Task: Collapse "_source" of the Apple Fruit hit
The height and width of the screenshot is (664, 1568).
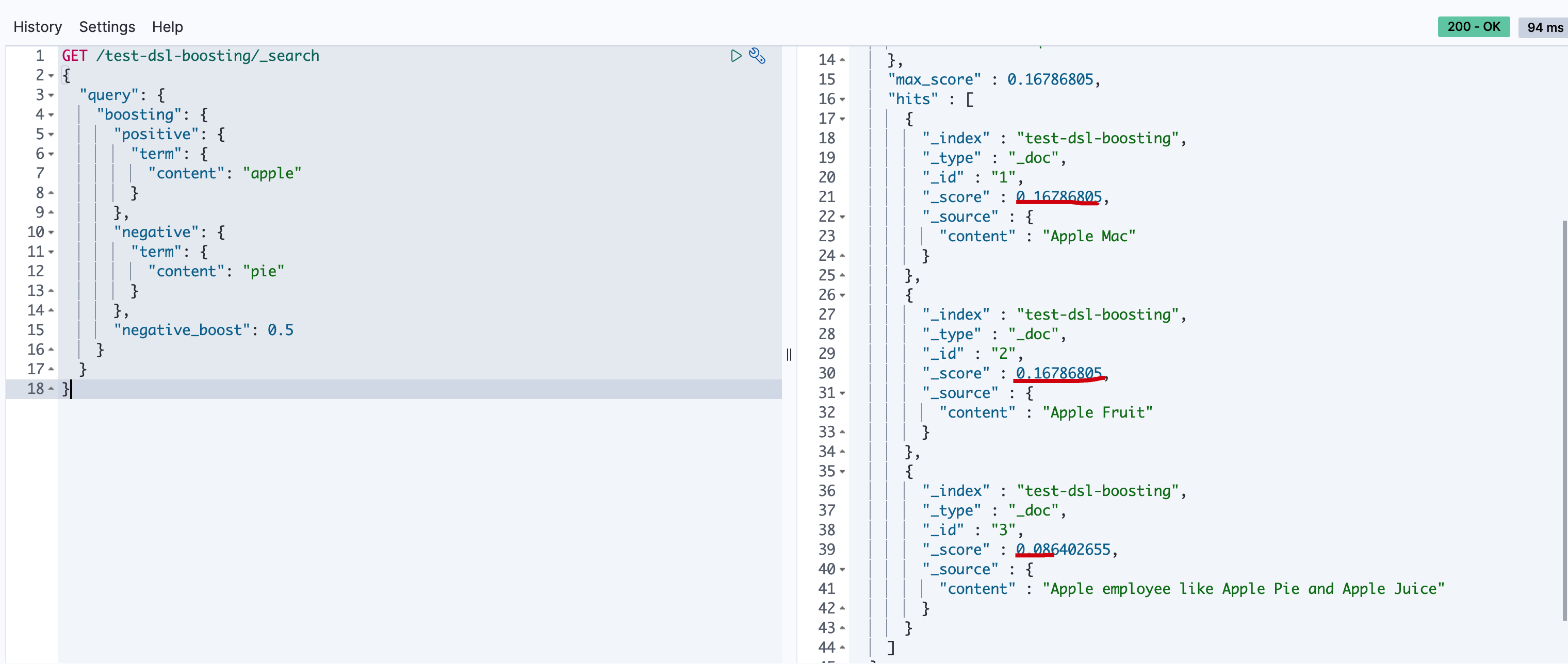Action: point(842,393)
